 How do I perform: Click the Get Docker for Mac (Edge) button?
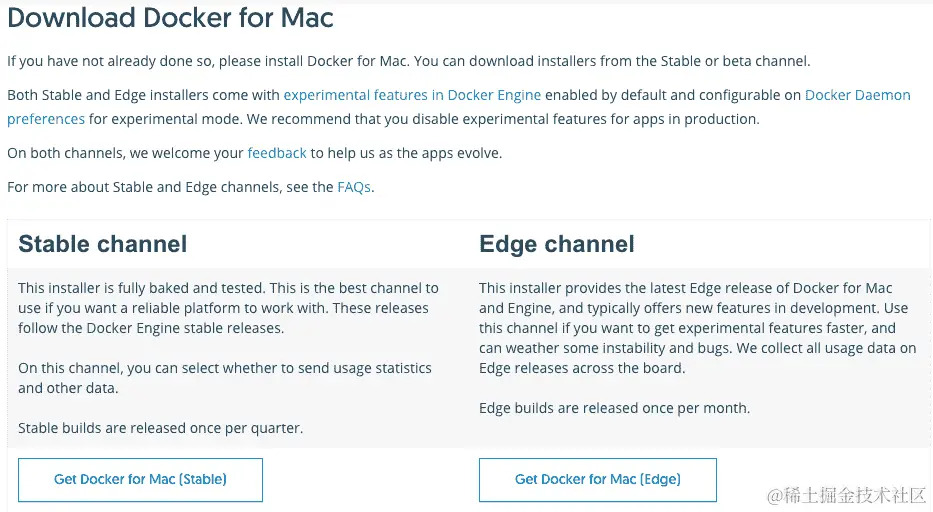[x=597, y=480]
